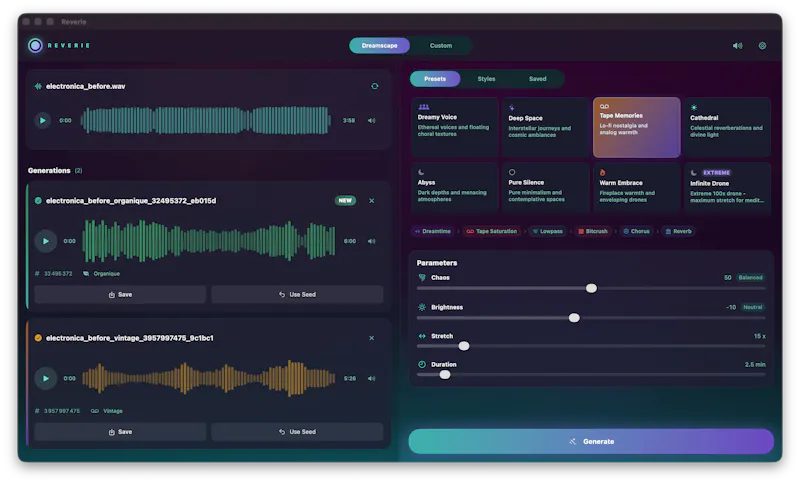The width and height of the screenshot is (800, 484).
Task: Select the Dreamy Voice preset
Action: click(455, 127)
